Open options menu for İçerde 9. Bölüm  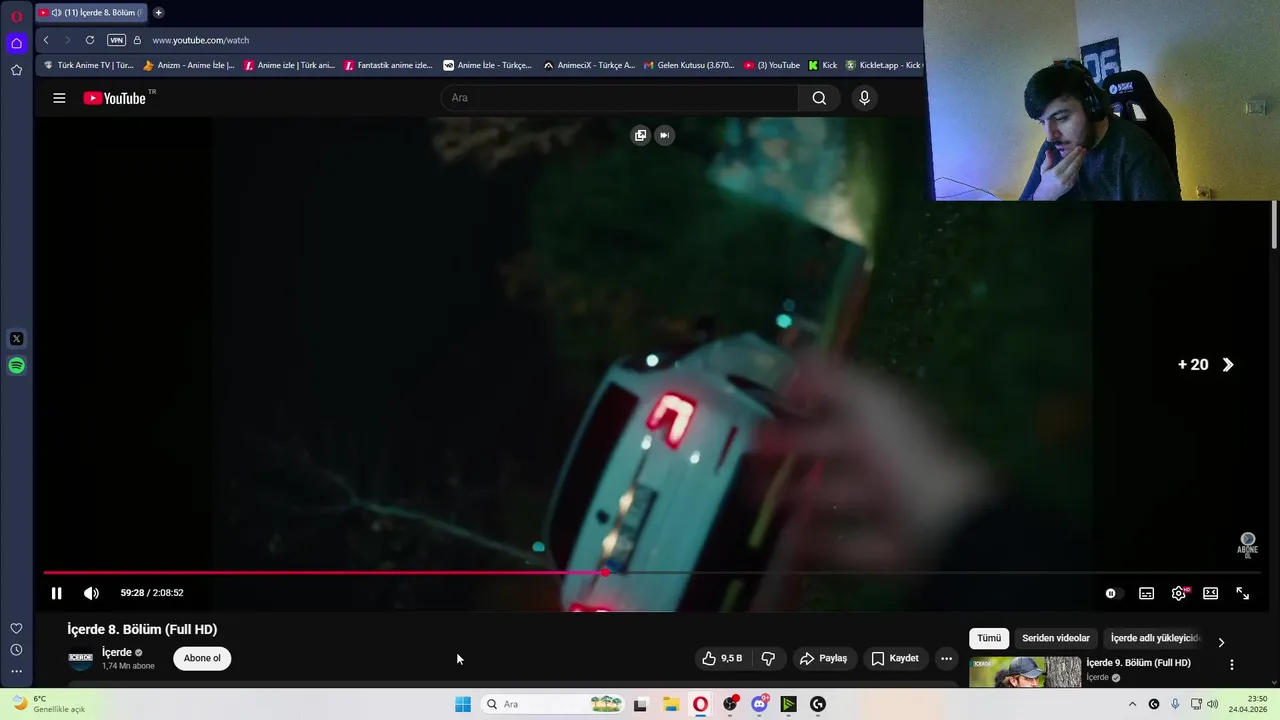point(1232,664)
